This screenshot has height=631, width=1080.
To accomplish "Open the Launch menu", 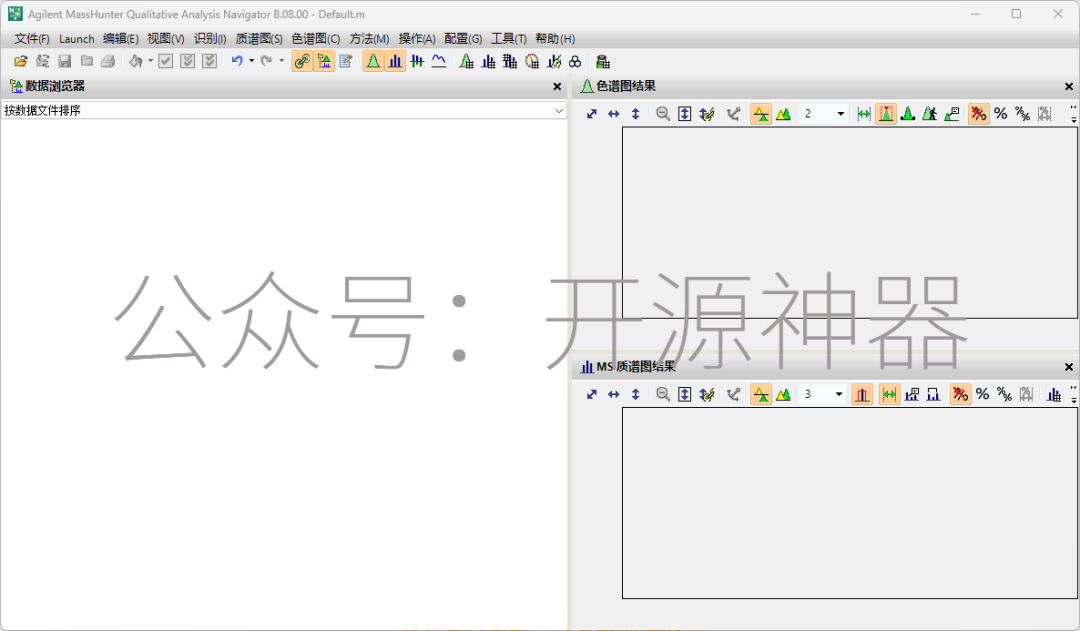I will (x=76, y=39).
